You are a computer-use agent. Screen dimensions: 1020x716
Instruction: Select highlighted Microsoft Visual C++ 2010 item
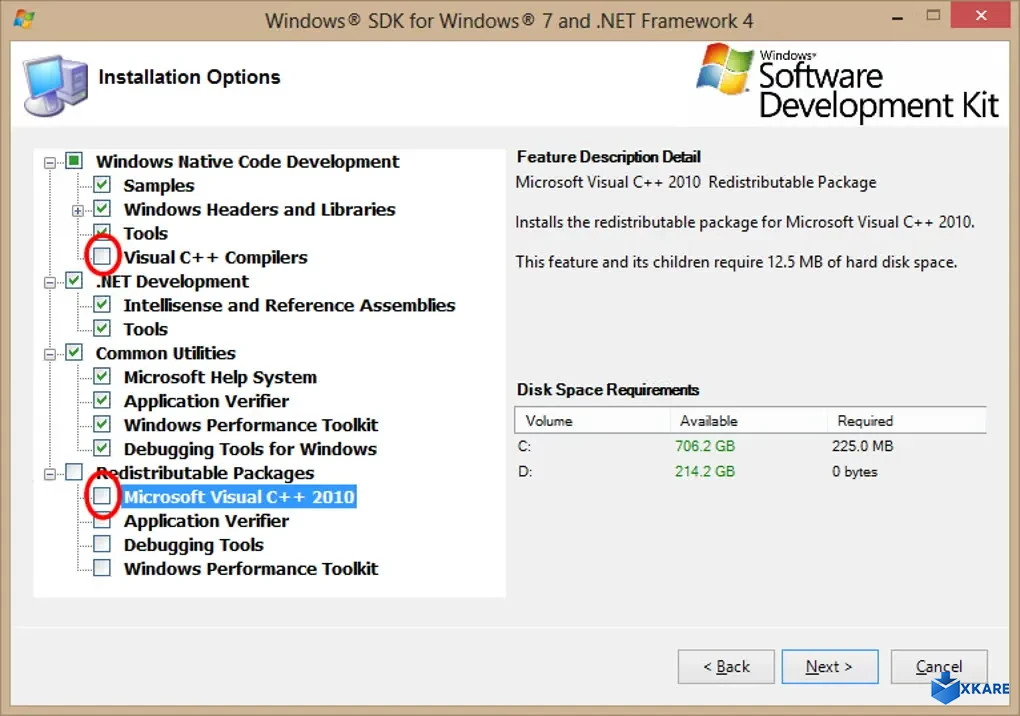pyautogui.click(x=239, y=497)
